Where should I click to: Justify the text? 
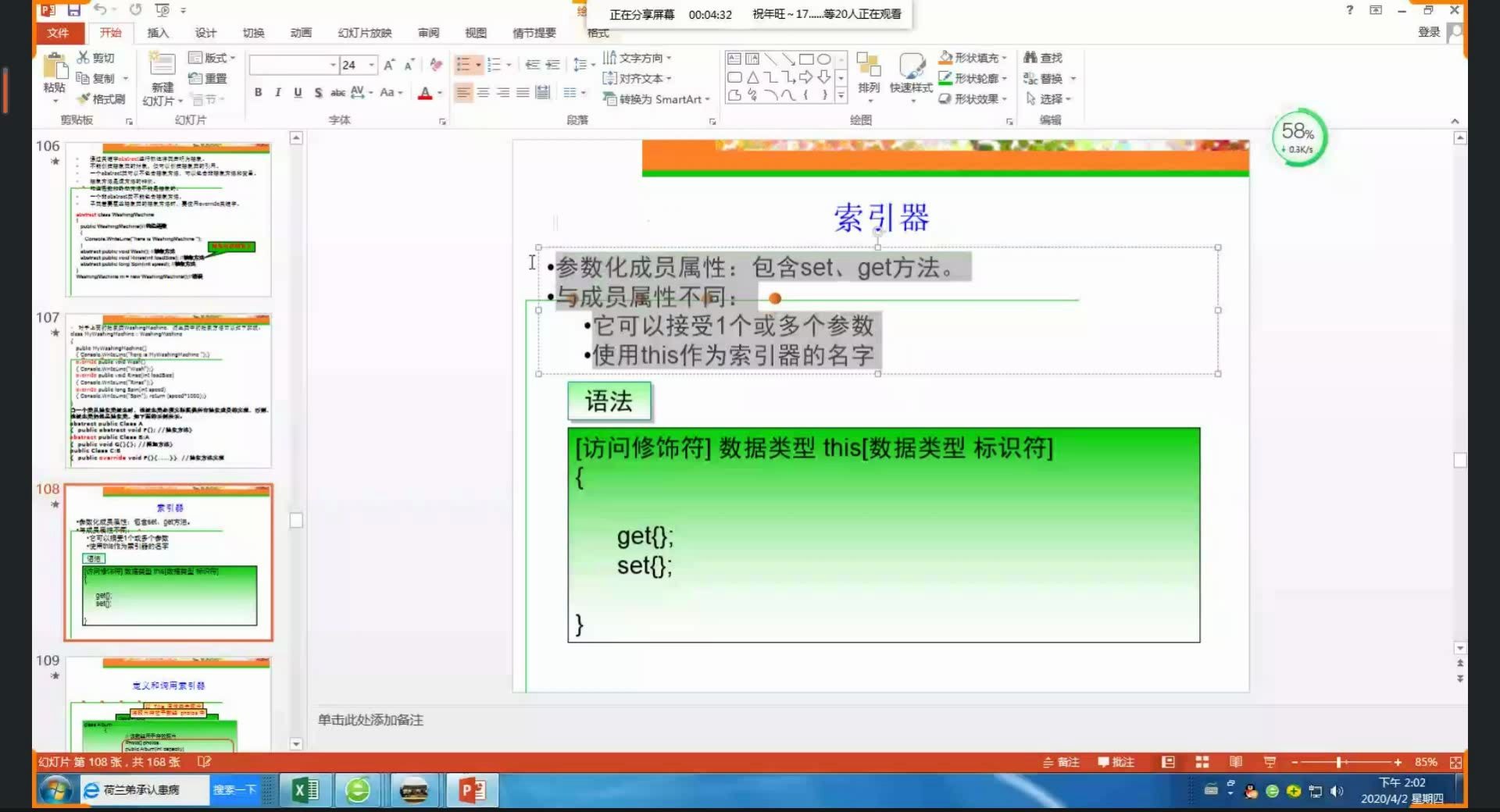tap(523, 92)
